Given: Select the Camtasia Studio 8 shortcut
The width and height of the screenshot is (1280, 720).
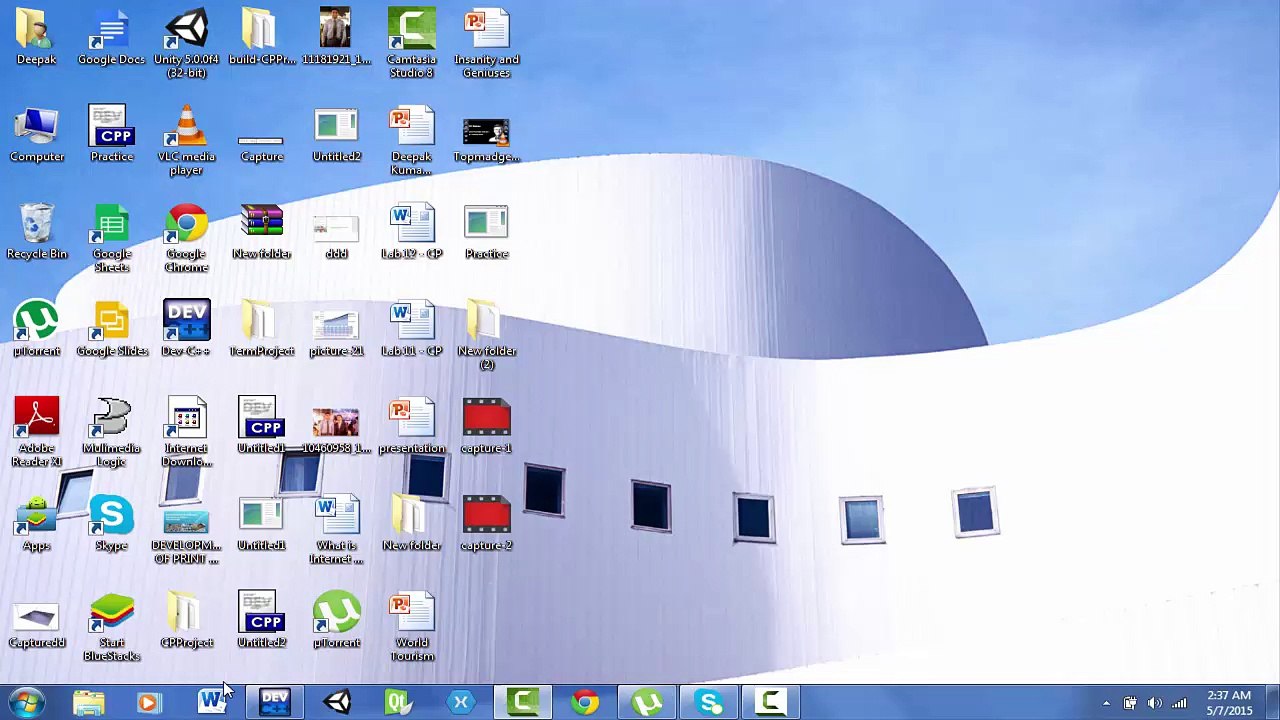Looking at the screenshot, I should [411, 43].
